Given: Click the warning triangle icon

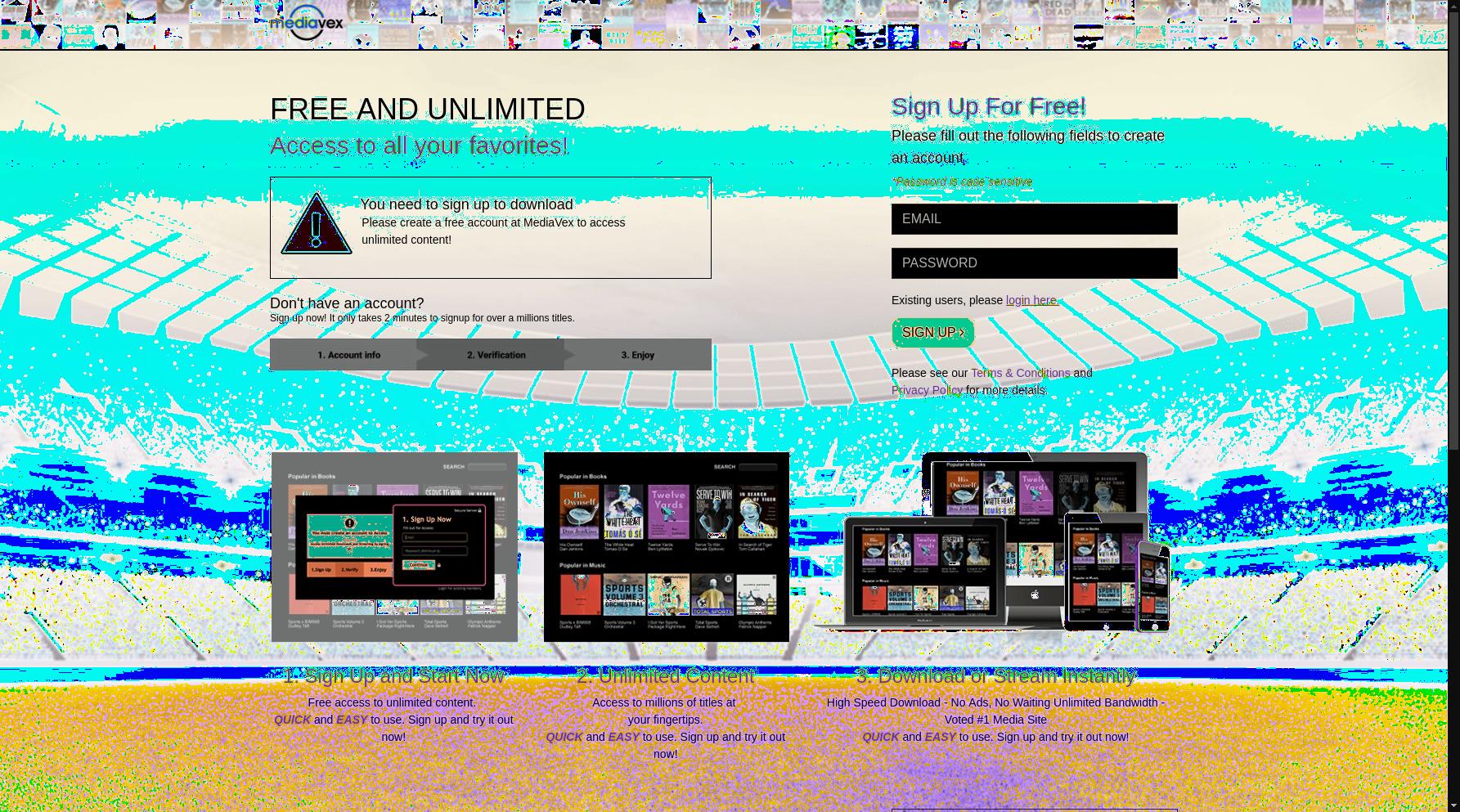Looking at the screenshot, I should click(317, 223).
